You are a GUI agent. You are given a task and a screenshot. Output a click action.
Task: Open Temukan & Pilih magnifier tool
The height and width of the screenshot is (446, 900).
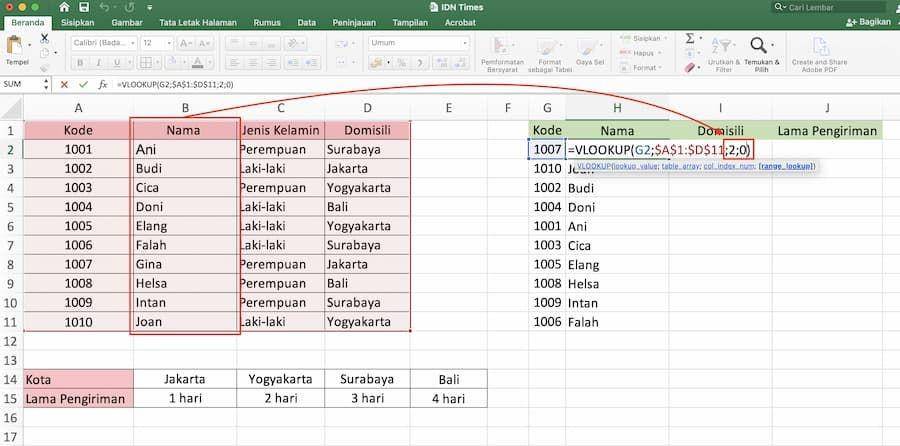(759, 45)
